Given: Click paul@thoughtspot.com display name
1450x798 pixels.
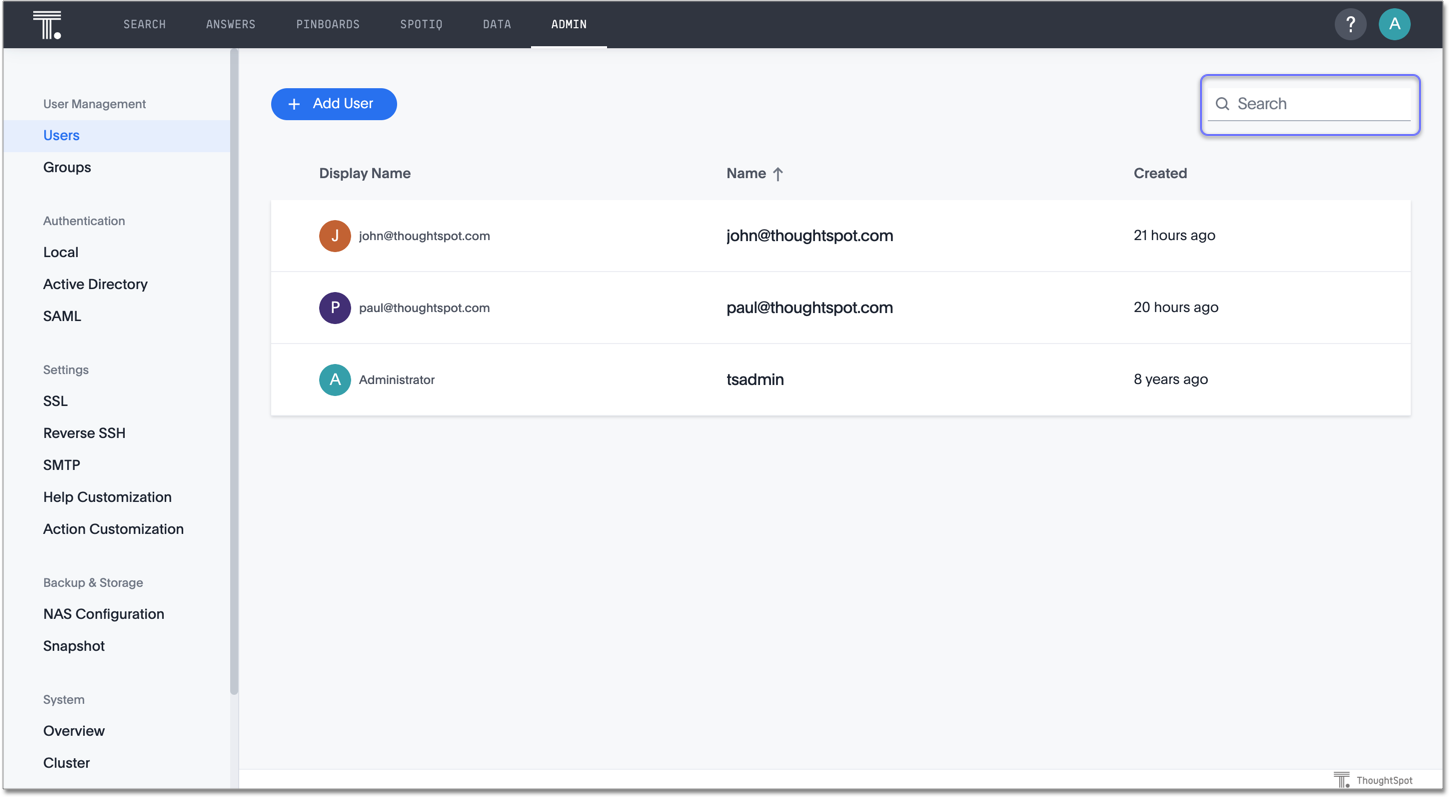Looking at the screenshot, I should coord(424,308).
